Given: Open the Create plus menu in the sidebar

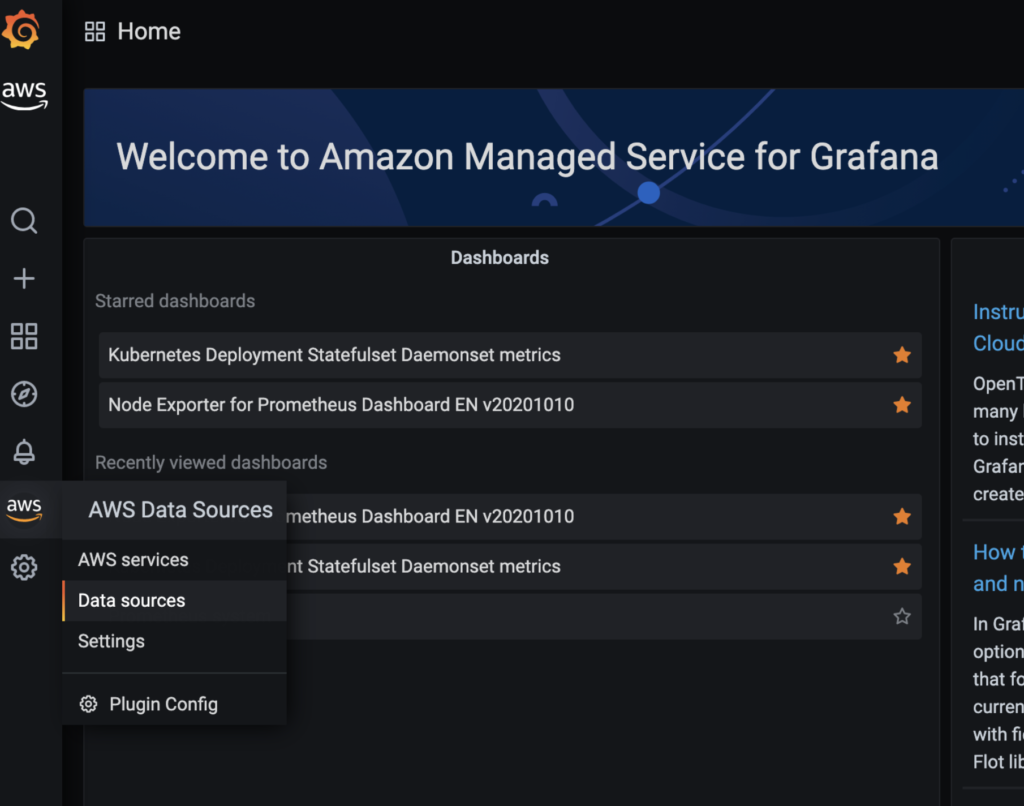Looking at the screenshot, I should [24, 279].
